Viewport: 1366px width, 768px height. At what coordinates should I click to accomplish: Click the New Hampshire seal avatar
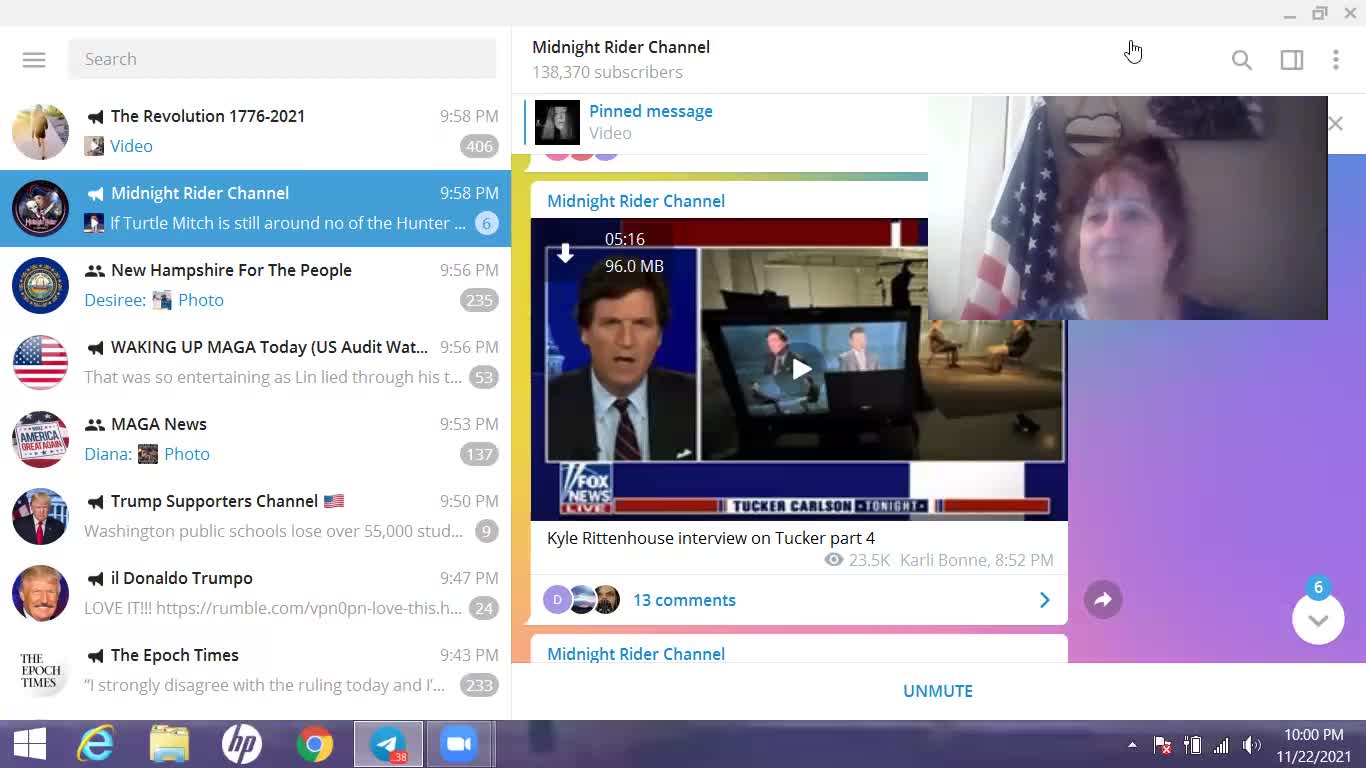point(40,285)
